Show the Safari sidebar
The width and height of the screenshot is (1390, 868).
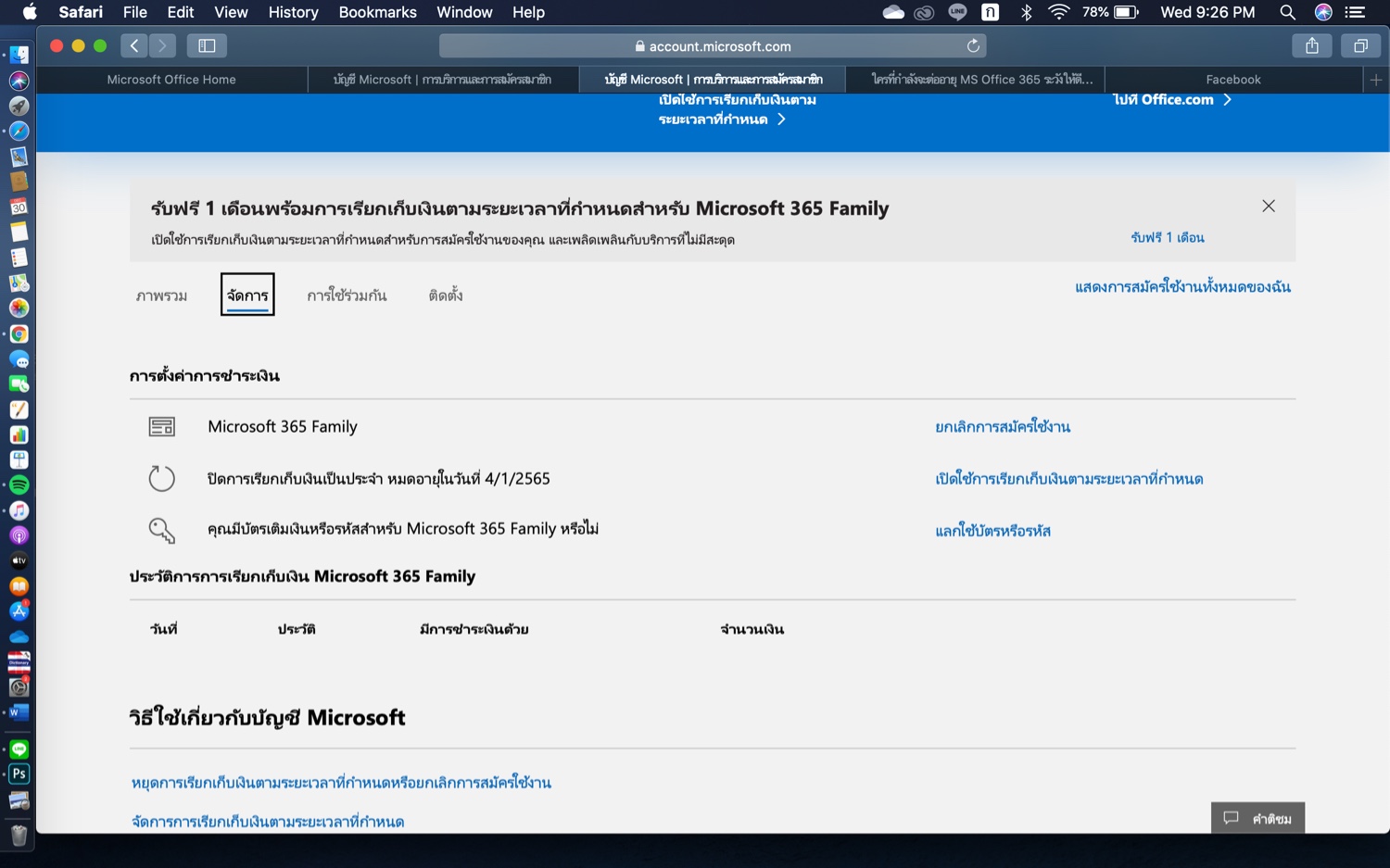click(207, 45)
